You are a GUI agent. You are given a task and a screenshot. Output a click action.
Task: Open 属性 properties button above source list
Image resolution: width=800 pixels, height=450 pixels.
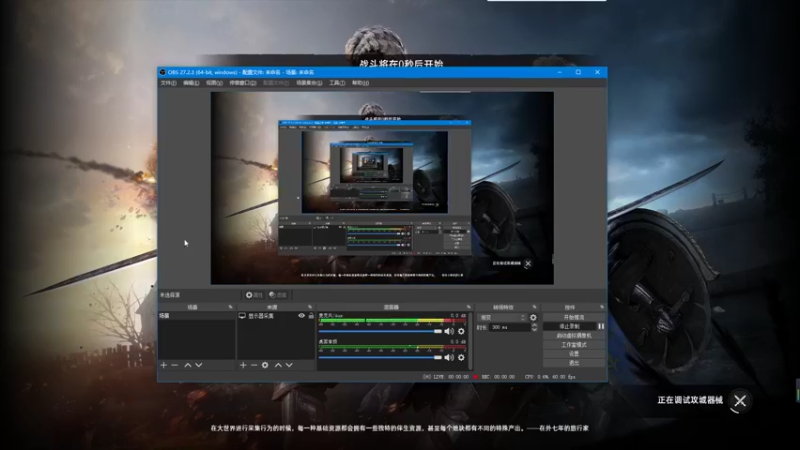pyautogui.click(x=254, y=295)
